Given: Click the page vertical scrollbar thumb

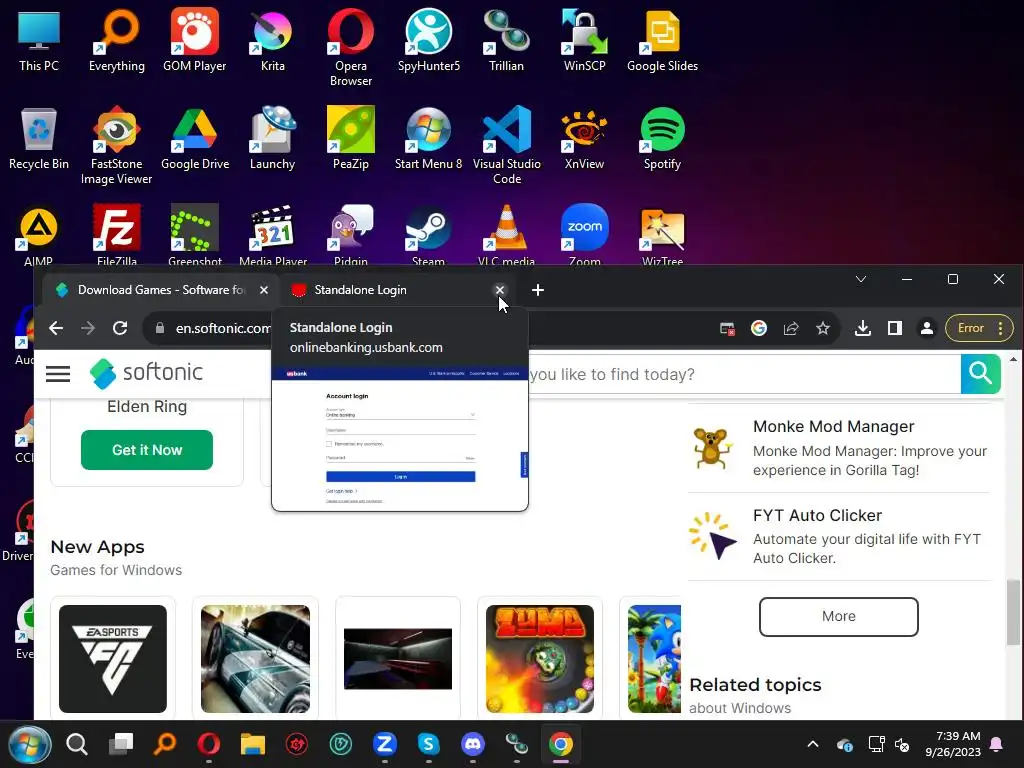Looking at the screenshot, I should 1013,611.
